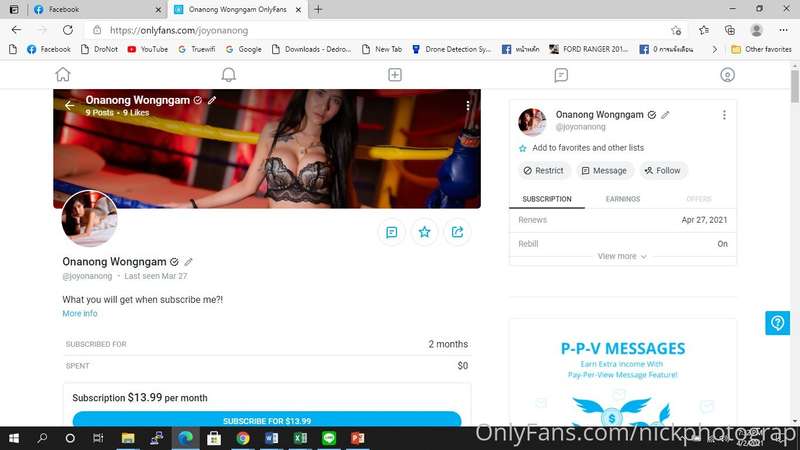Open the Google bookmark

coord(243,49)
